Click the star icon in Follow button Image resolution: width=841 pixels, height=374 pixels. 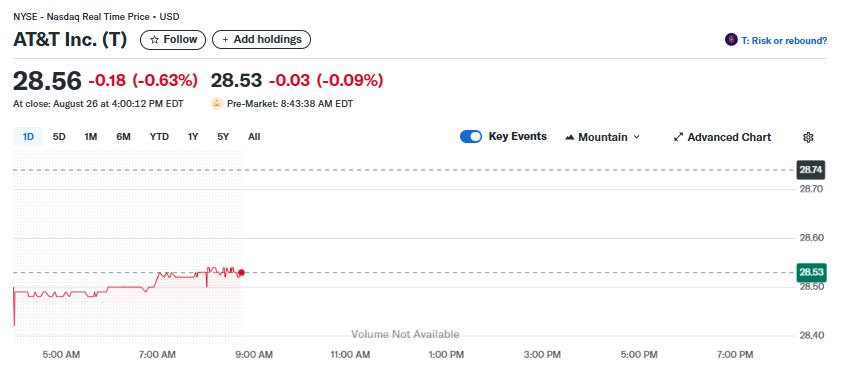point(154,40)
